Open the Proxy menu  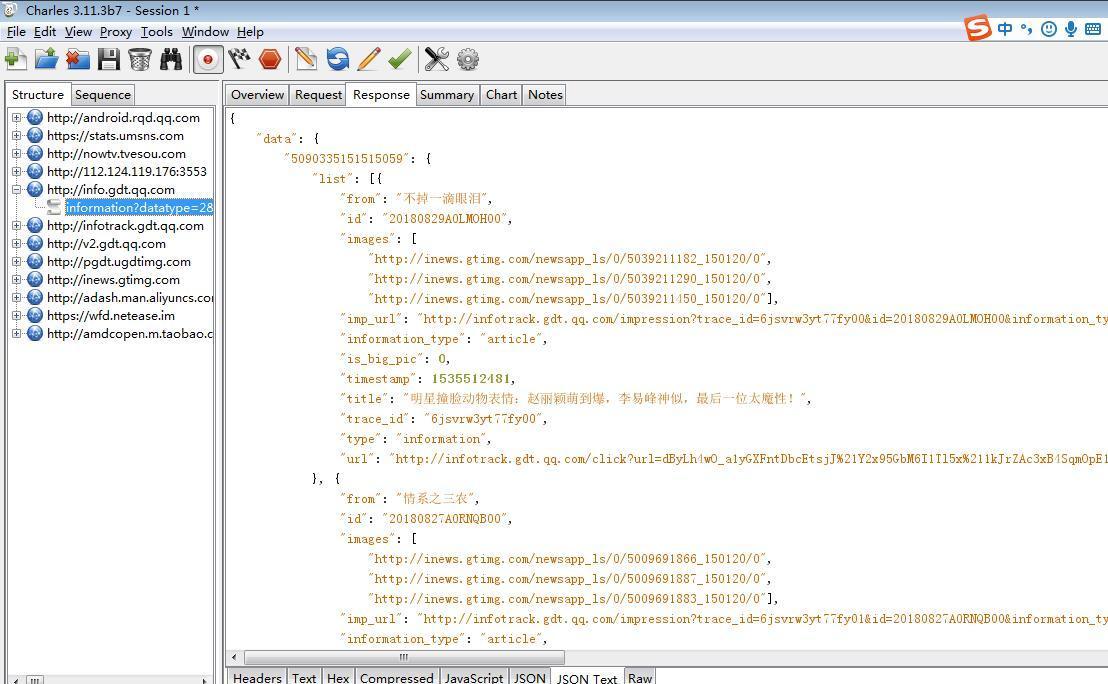(x=116, y=32)
